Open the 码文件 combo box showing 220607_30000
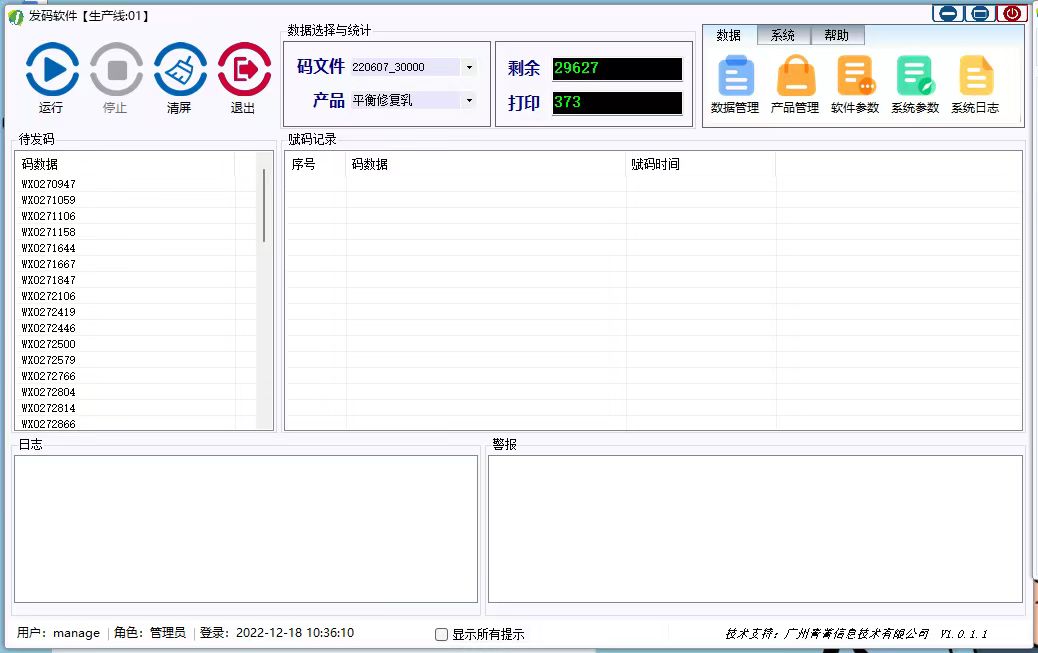This screenshot has width=1038, height=653. pos(404,68)
